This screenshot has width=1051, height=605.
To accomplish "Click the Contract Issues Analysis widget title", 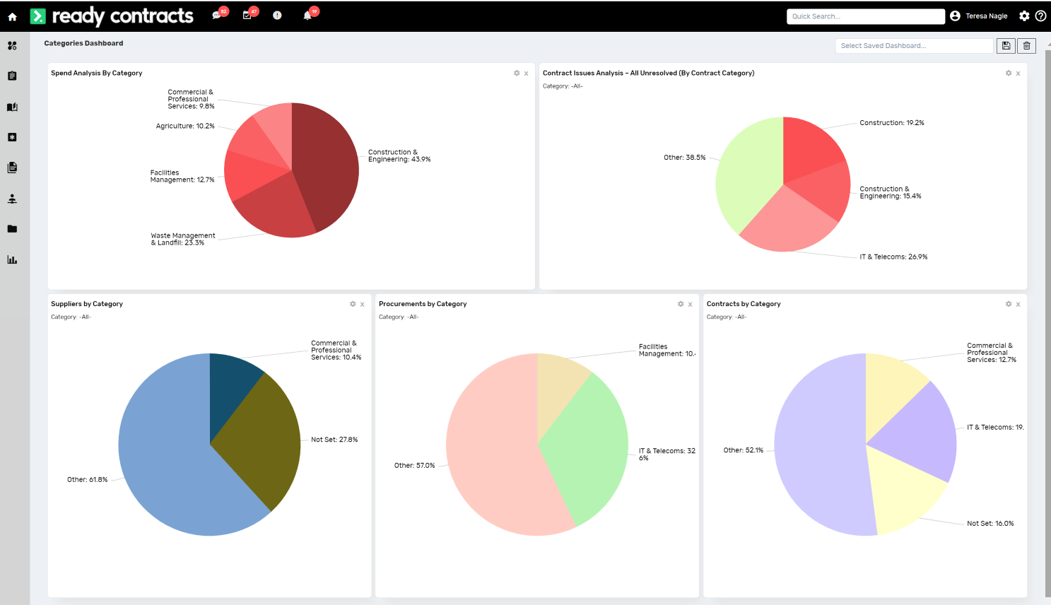I will coord(648,73).
